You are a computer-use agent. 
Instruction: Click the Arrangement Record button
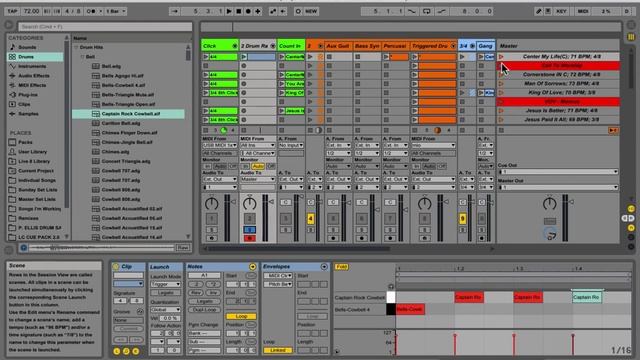tap(248, 11)
